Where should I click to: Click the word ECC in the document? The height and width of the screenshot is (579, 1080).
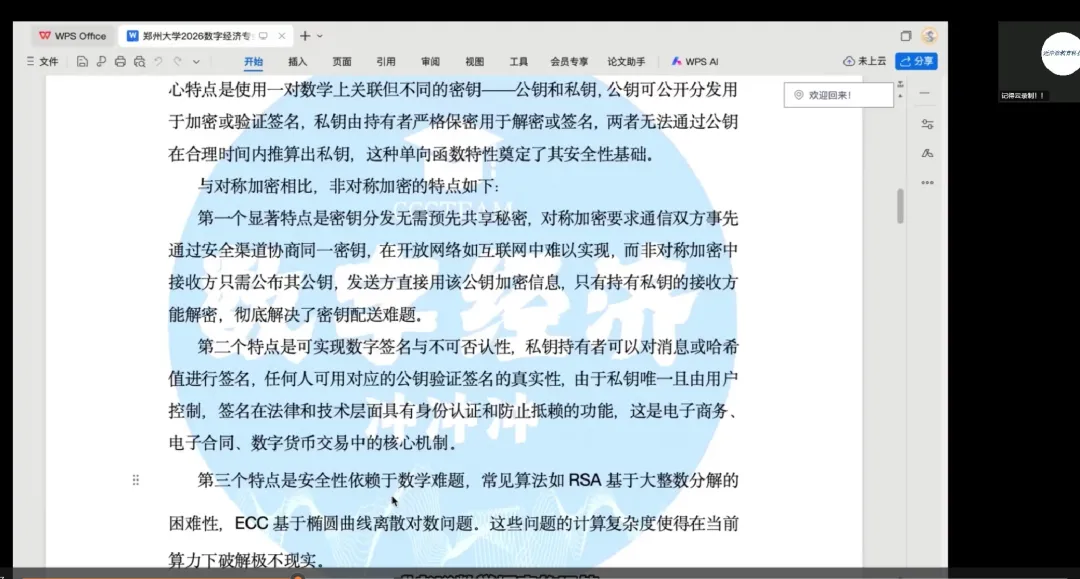tap(251, 524)
